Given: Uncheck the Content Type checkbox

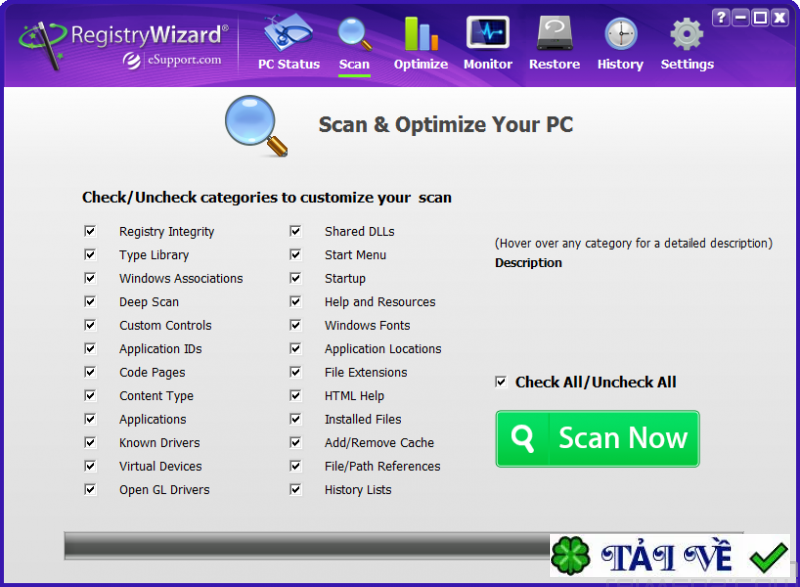Looking at the screenshot, I should coord(90,395).
